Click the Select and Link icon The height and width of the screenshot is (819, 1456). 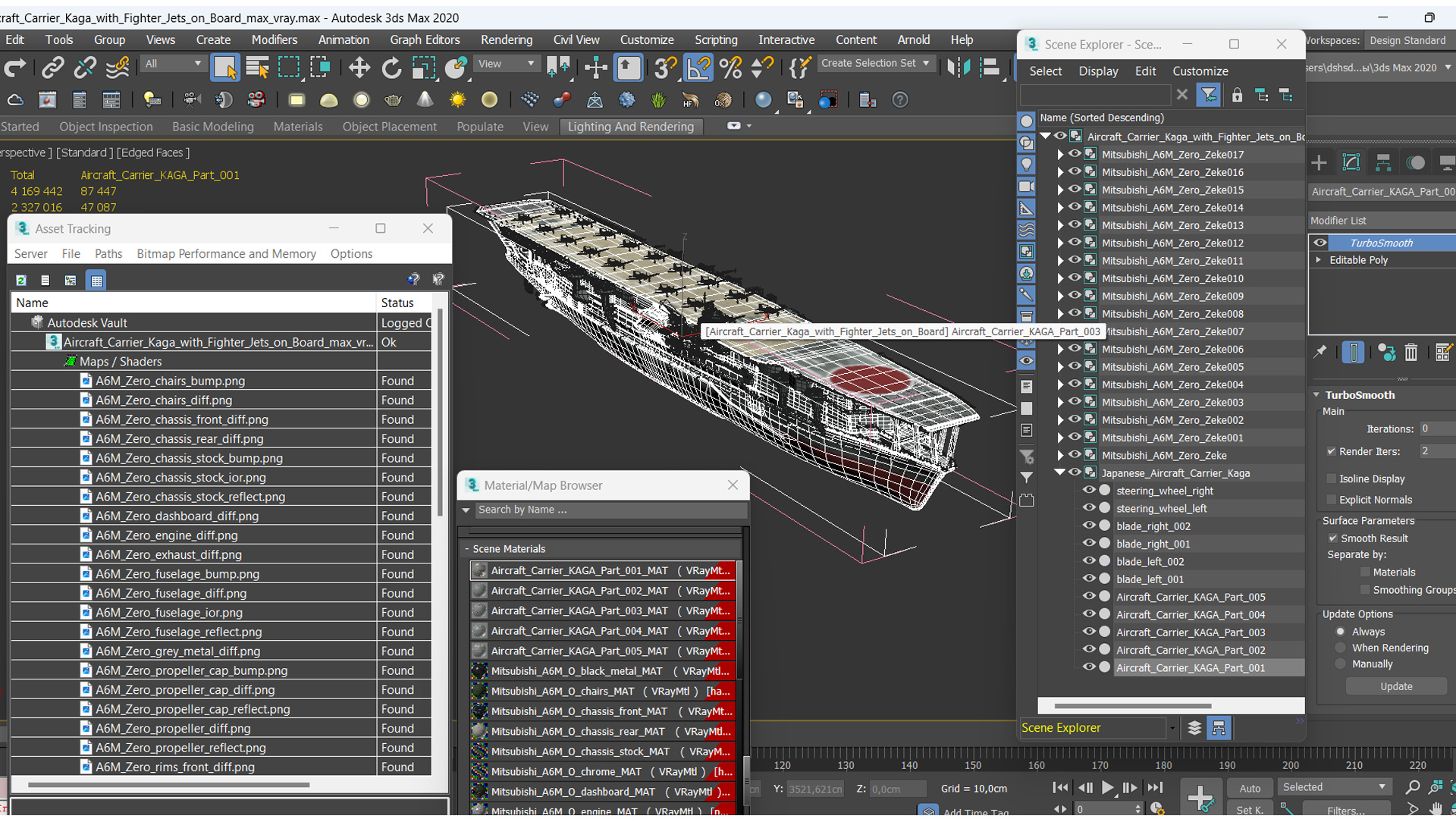(52, 68)
